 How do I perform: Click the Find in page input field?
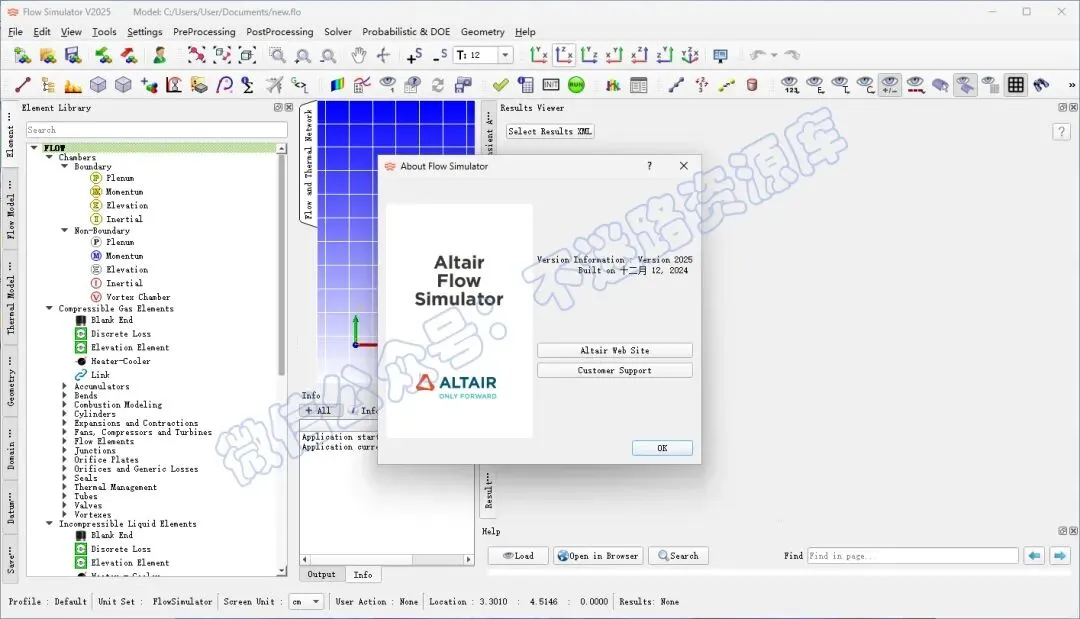point(913,556)
